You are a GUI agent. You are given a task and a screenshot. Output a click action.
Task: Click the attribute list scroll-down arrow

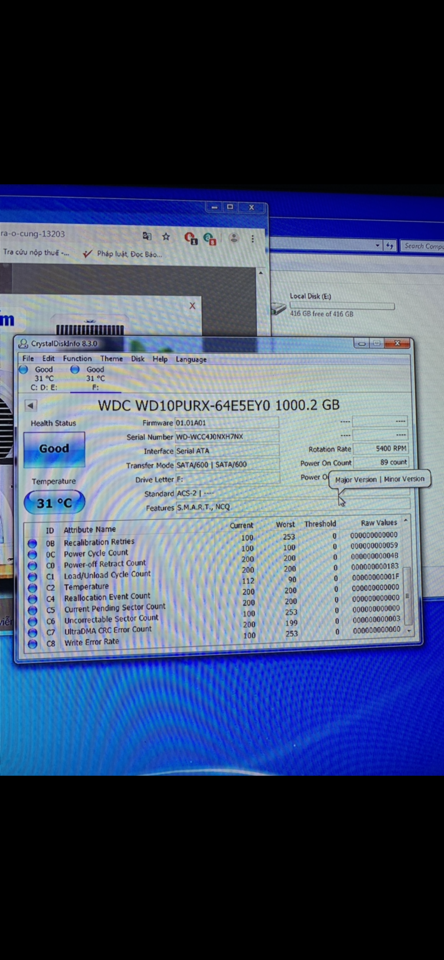click(408, 631)
